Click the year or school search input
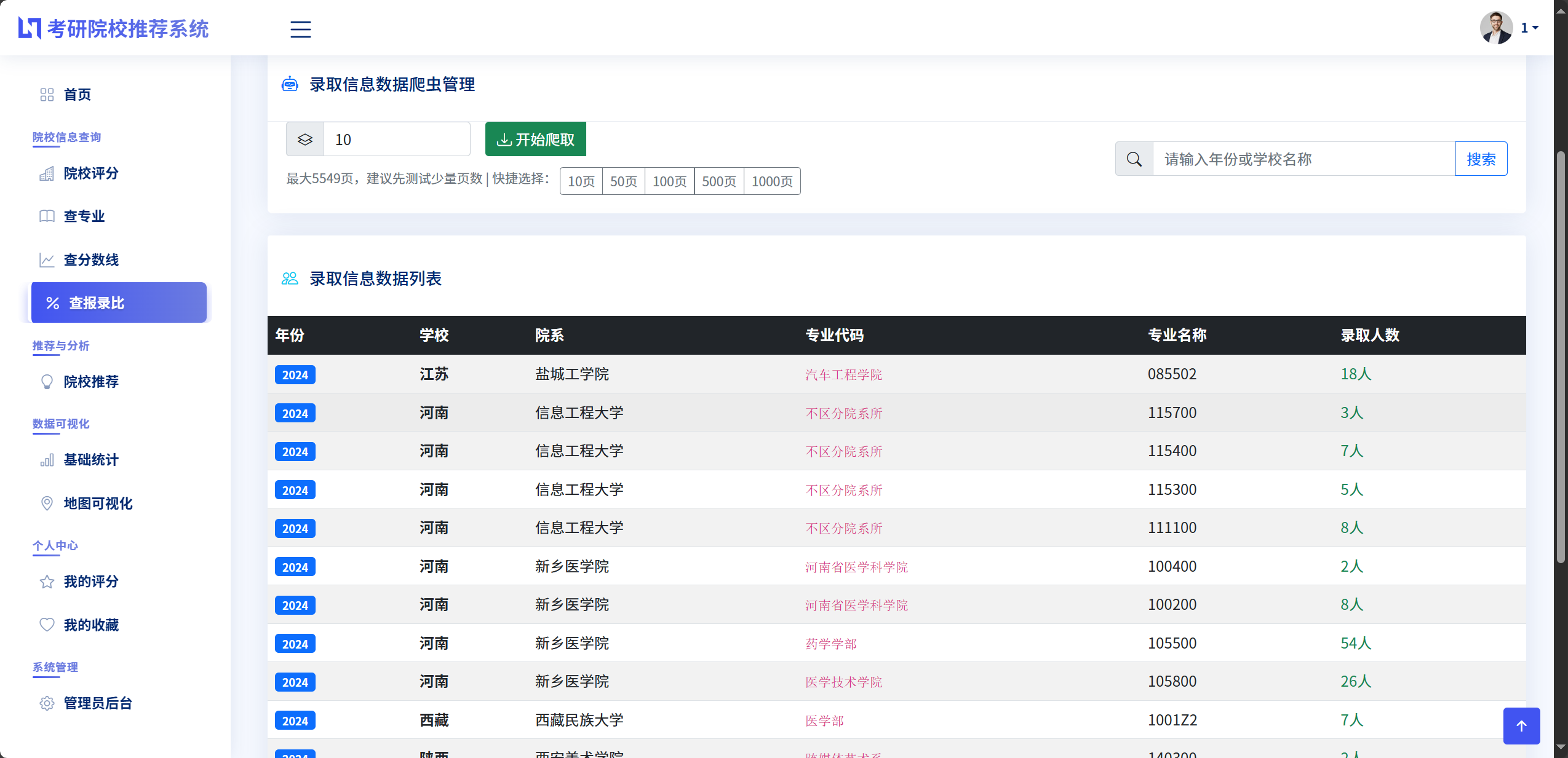 coord(1303,159)
